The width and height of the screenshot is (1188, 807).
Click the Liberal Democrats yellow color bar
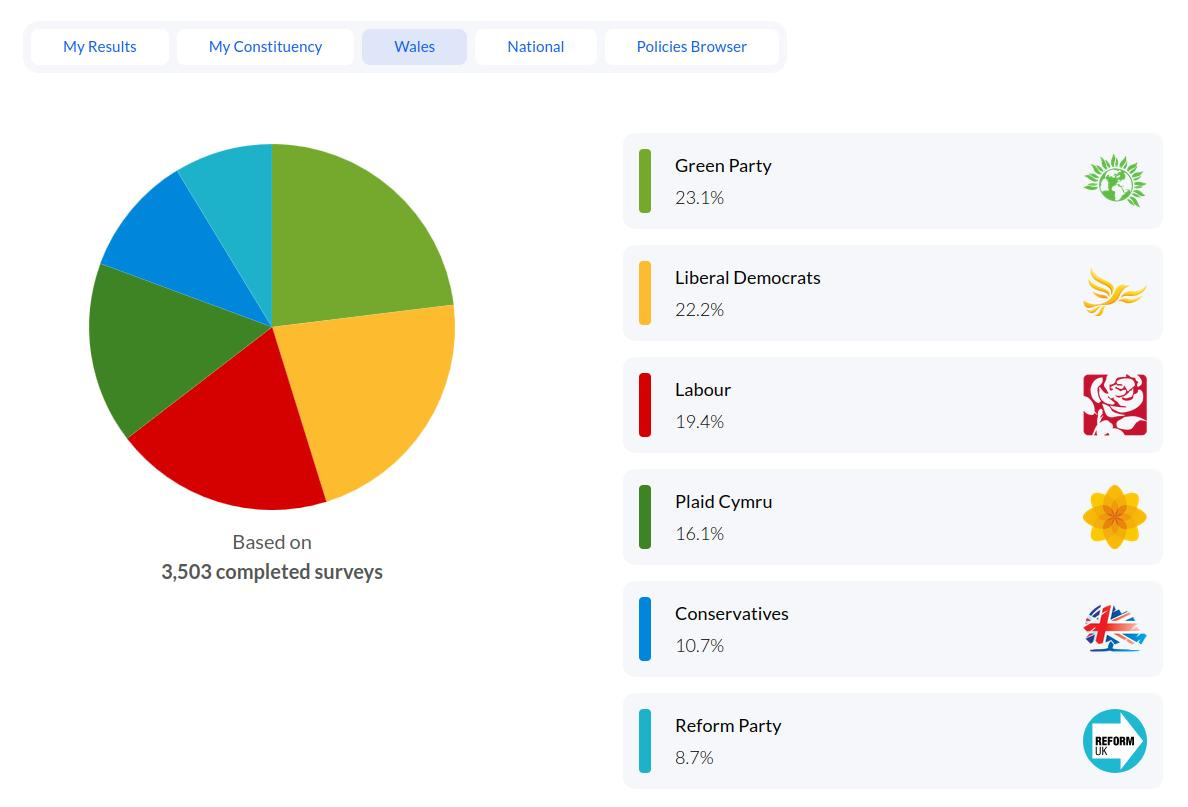tap(645, 292)
